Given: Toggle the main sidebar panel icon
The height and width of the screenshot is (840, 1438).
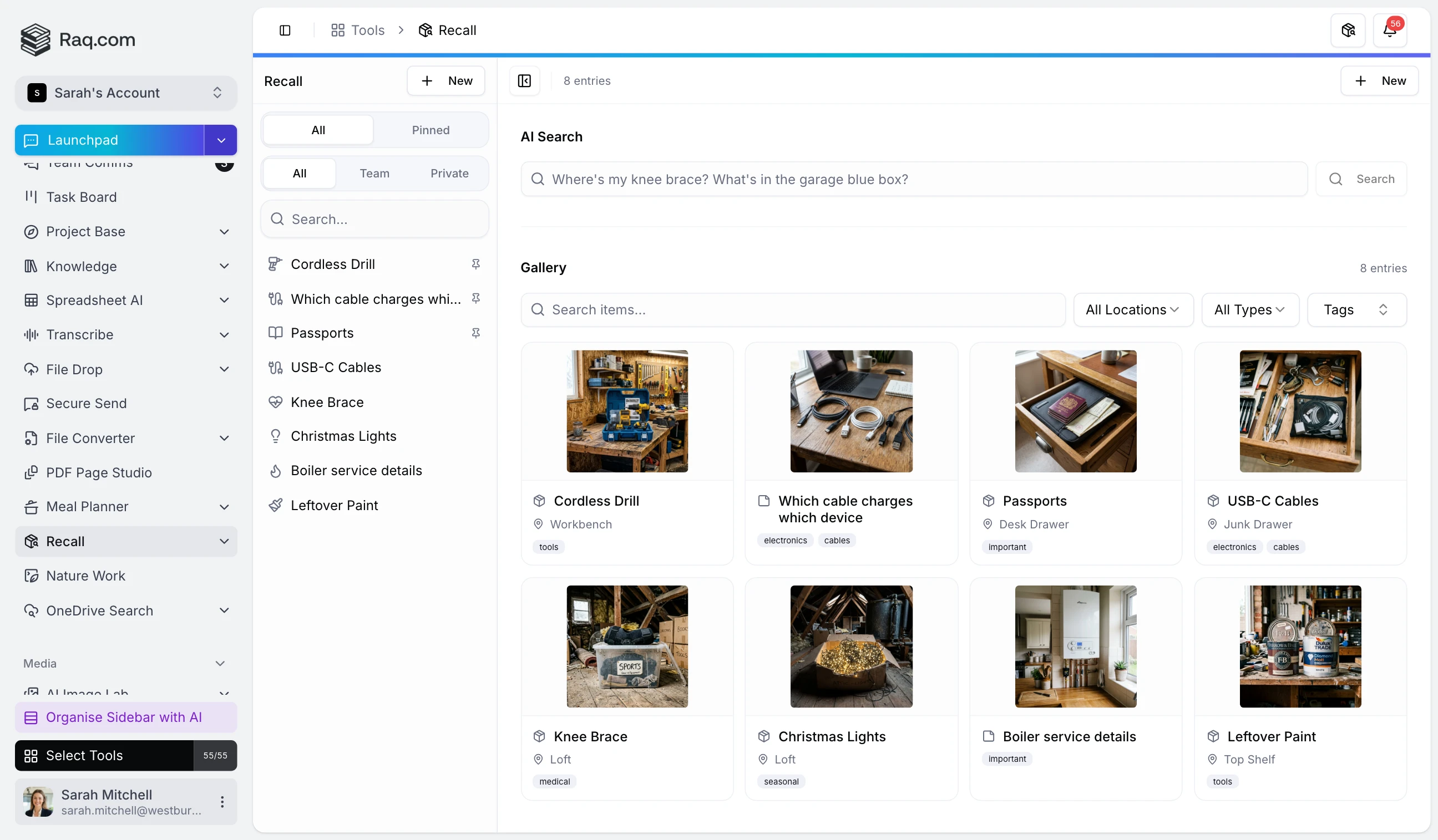Looking at the screenshot, I should coord(285,30).
